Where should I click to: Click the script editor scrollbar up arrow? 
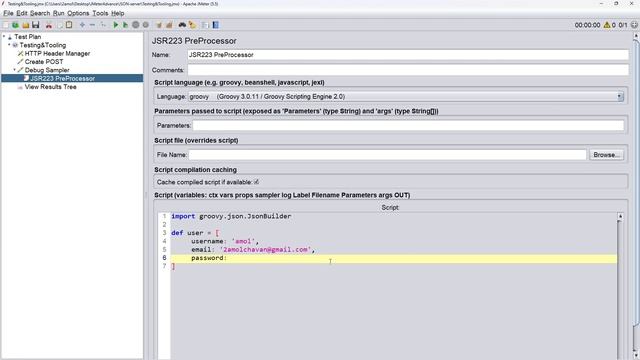click(x=620, y=216)
